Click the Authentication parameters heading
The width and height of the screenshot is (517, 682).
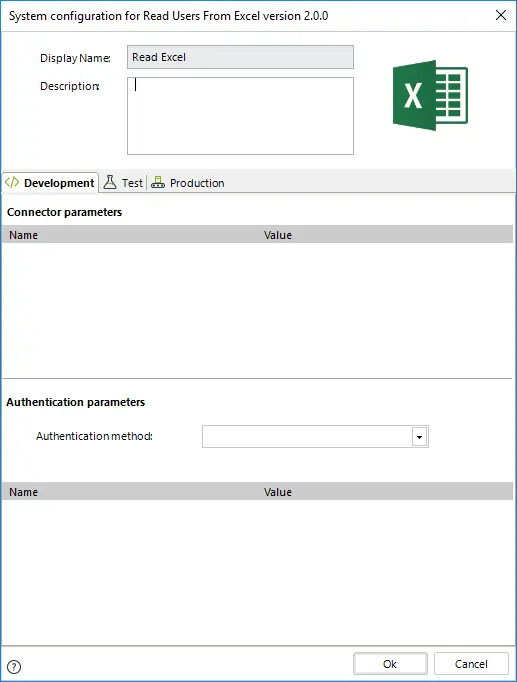point(76,402)
